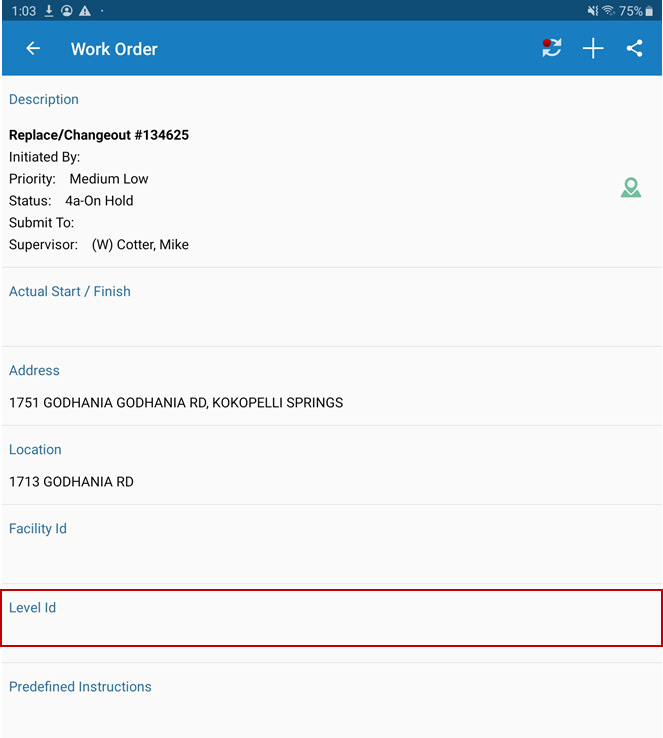Image resolution: width=663 pixels, height=738 pixels.
Task: Open the Predefined Instructions section
Action: pos(81,687)
